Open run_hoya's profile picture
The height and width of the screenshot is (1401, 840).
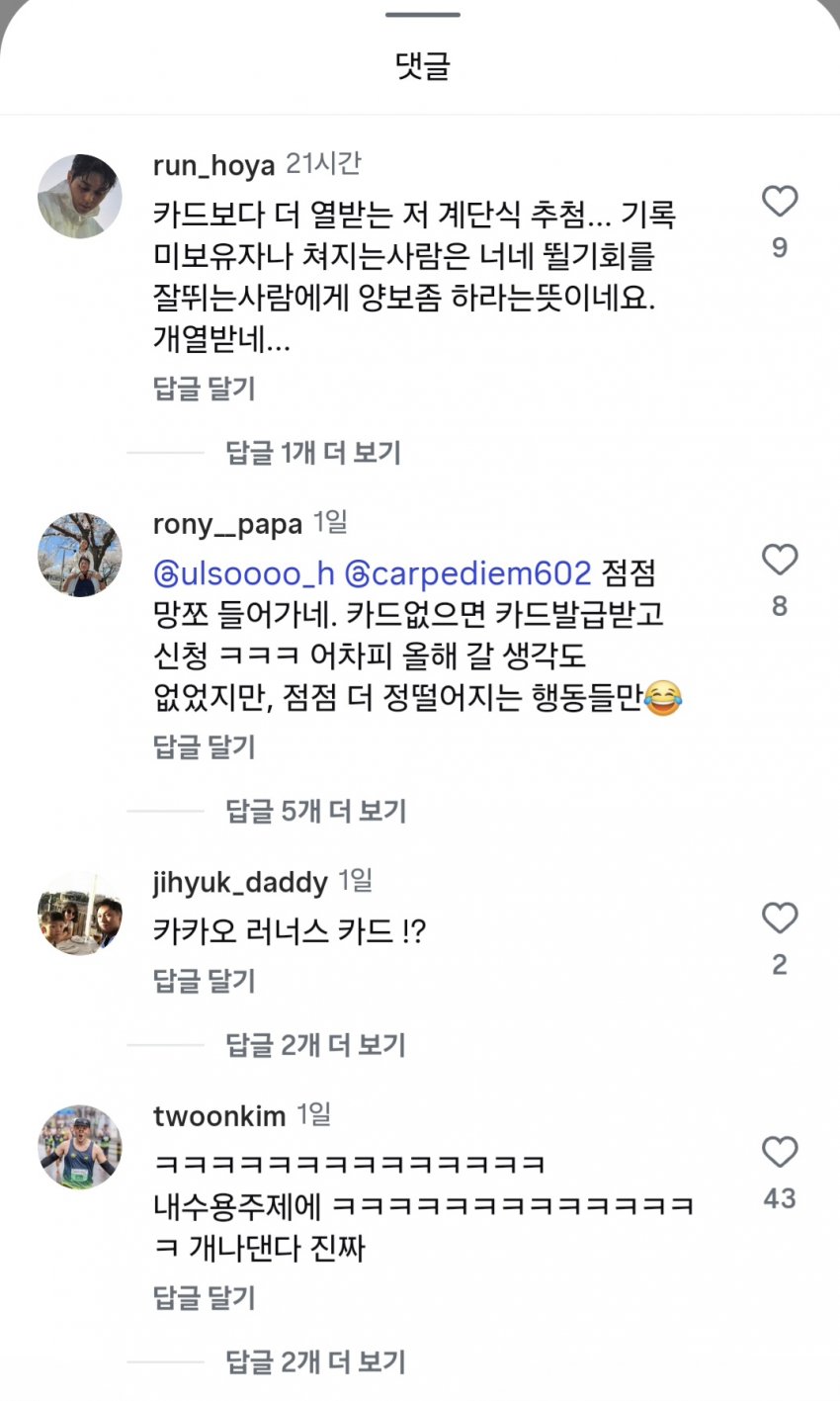pyautogui.click(x=80, y=197)
